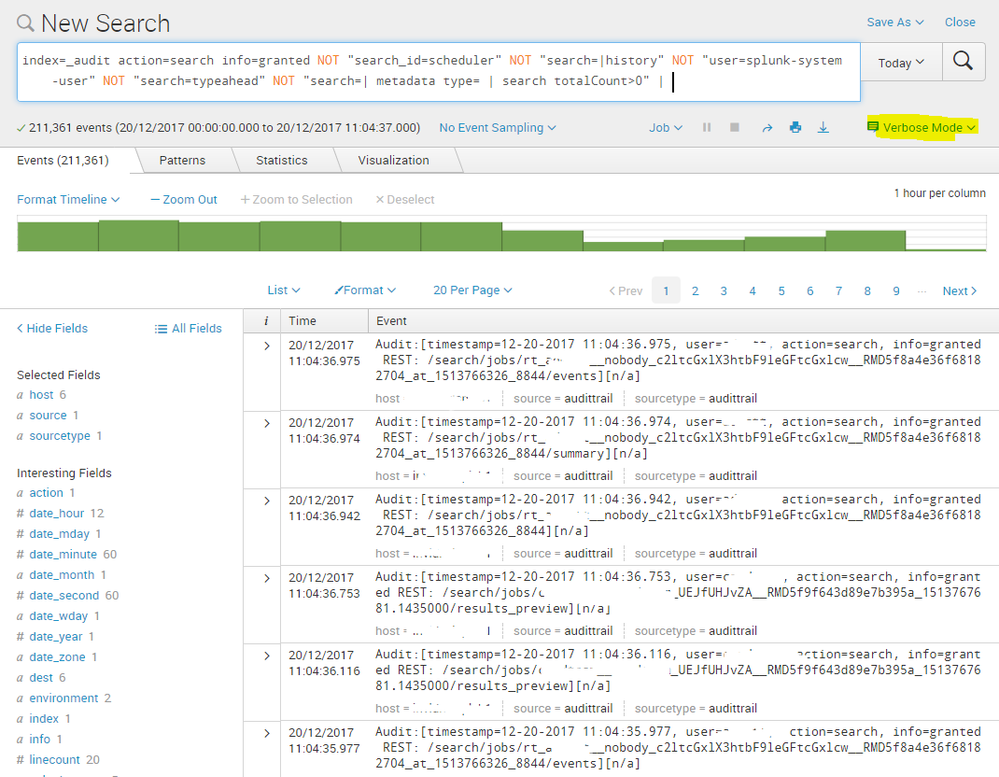999x777 pixels.
Task: Open the date_hour interesting field
Action: [x=57, y=513]
